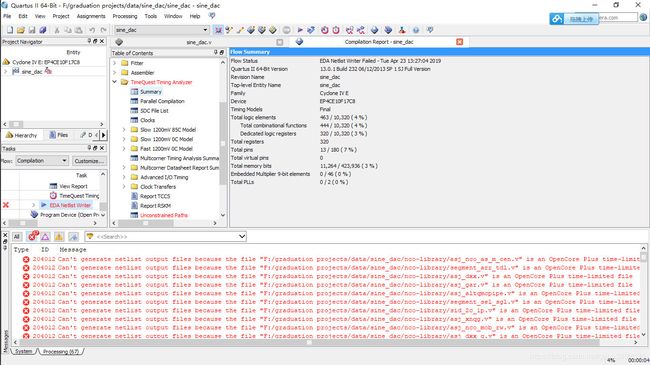Image resolution: width=650 pixels, height=365 pixels.
Task: Close the Compilation Report tab
Action: (459, 42)
